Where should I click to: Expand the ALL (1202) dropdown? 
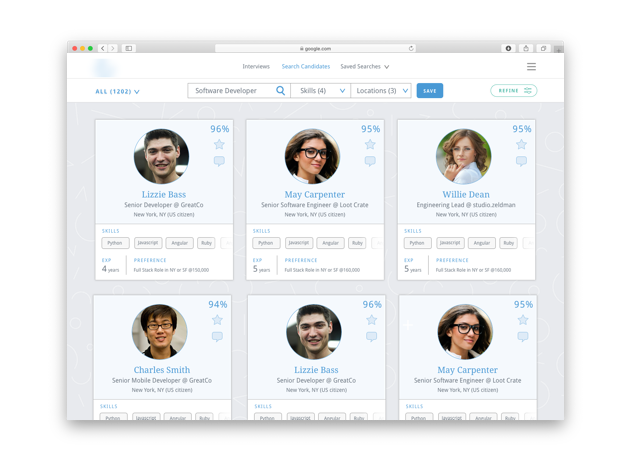click(x=117, y=91)
